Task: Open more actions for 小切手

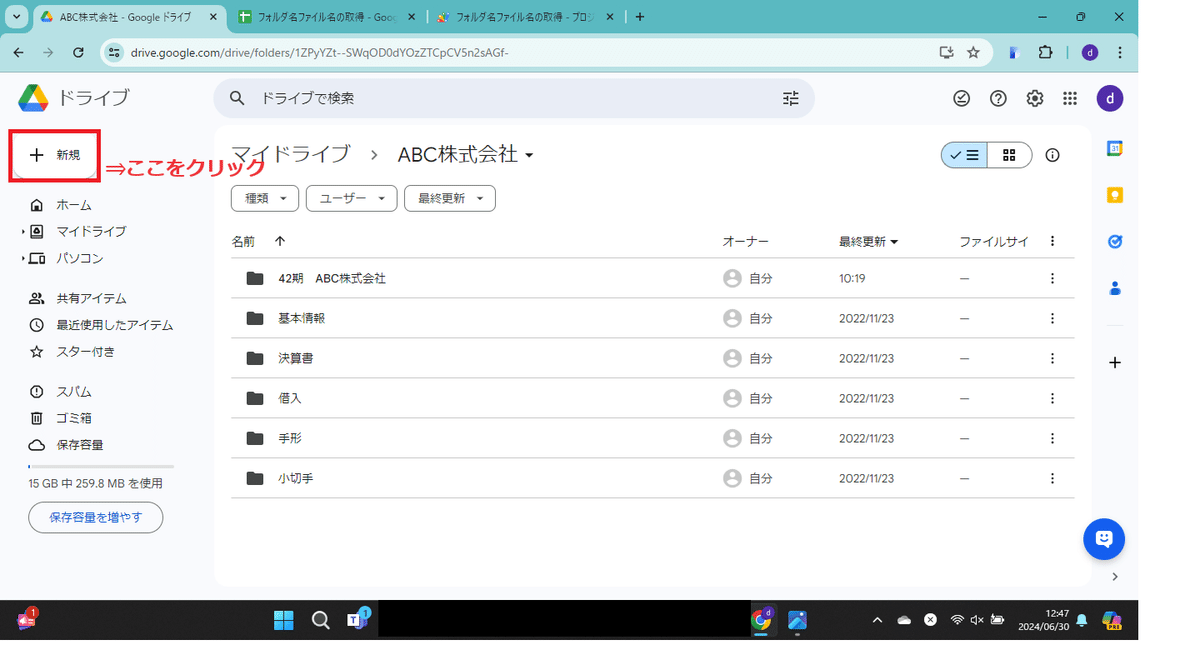Action: pos(1052,478)
